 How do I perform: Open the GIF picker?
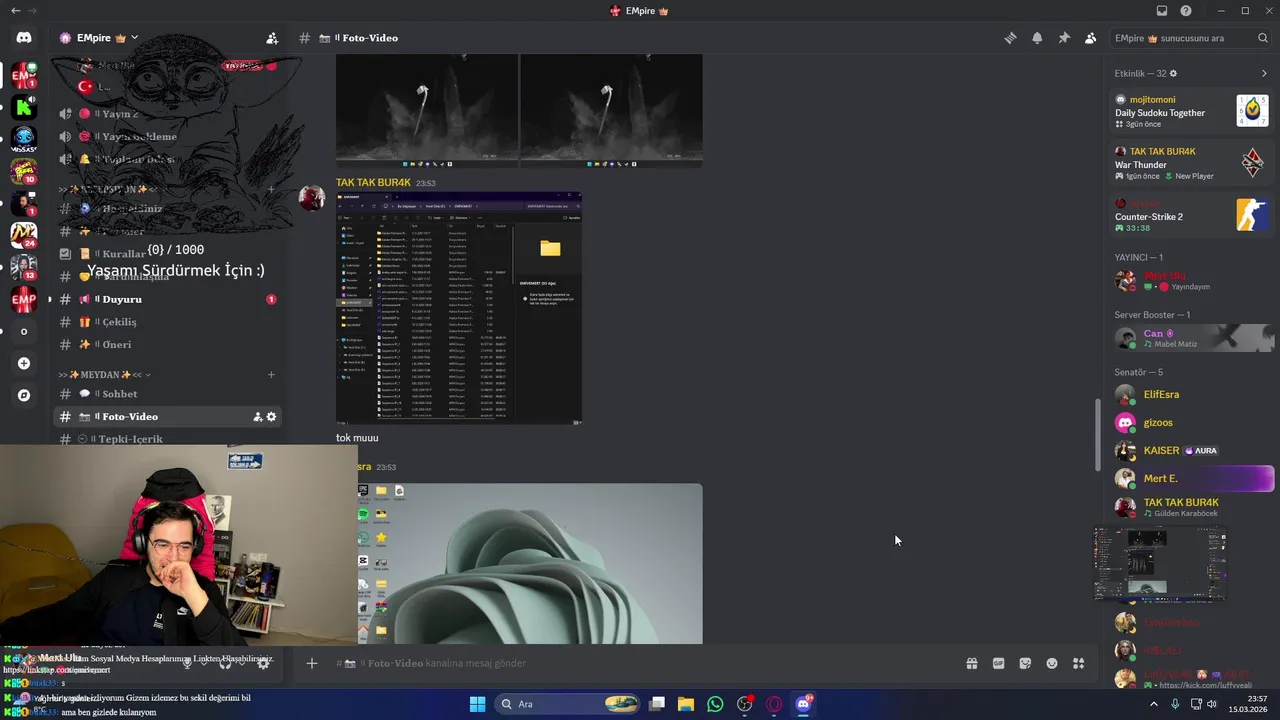point(998,663)
